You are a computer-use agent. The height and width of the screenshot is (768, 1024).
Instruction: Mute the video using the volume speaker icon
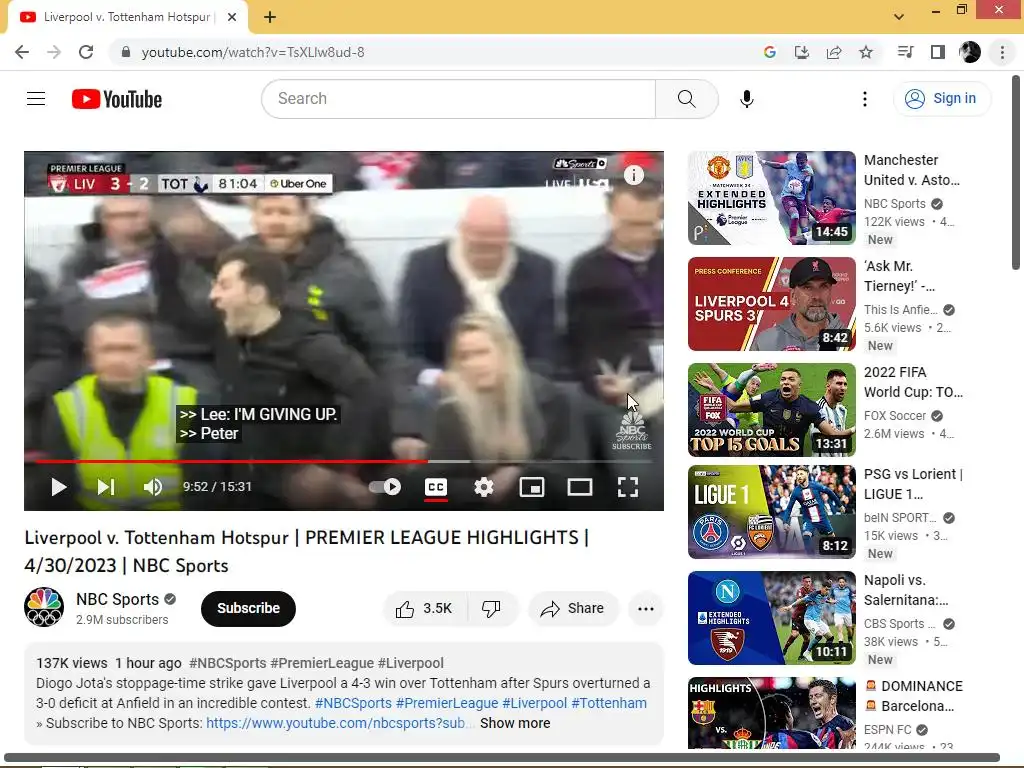coord(153,487)
